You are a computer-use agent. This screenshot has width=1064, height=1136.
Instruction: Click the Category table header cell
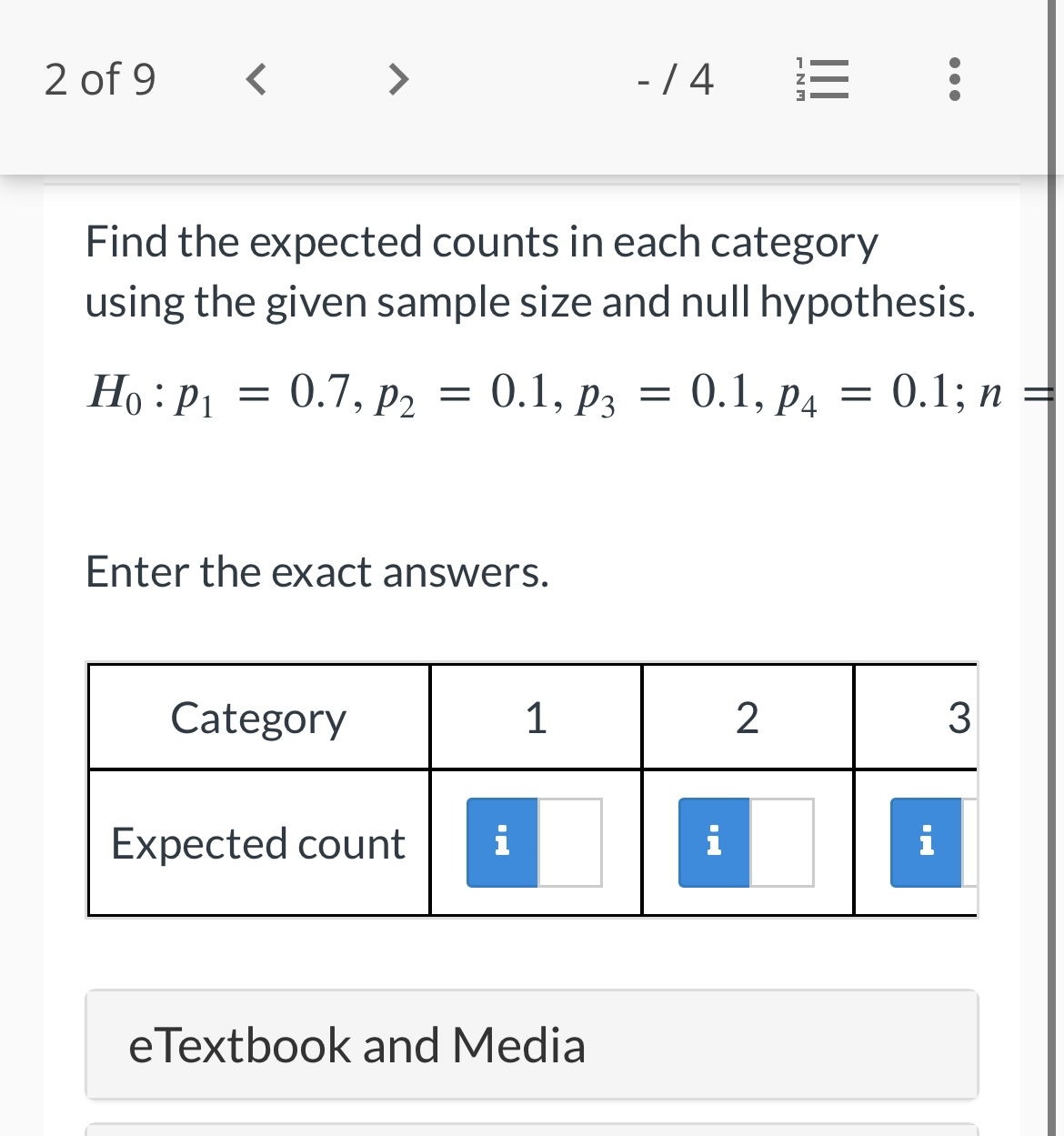258,718
